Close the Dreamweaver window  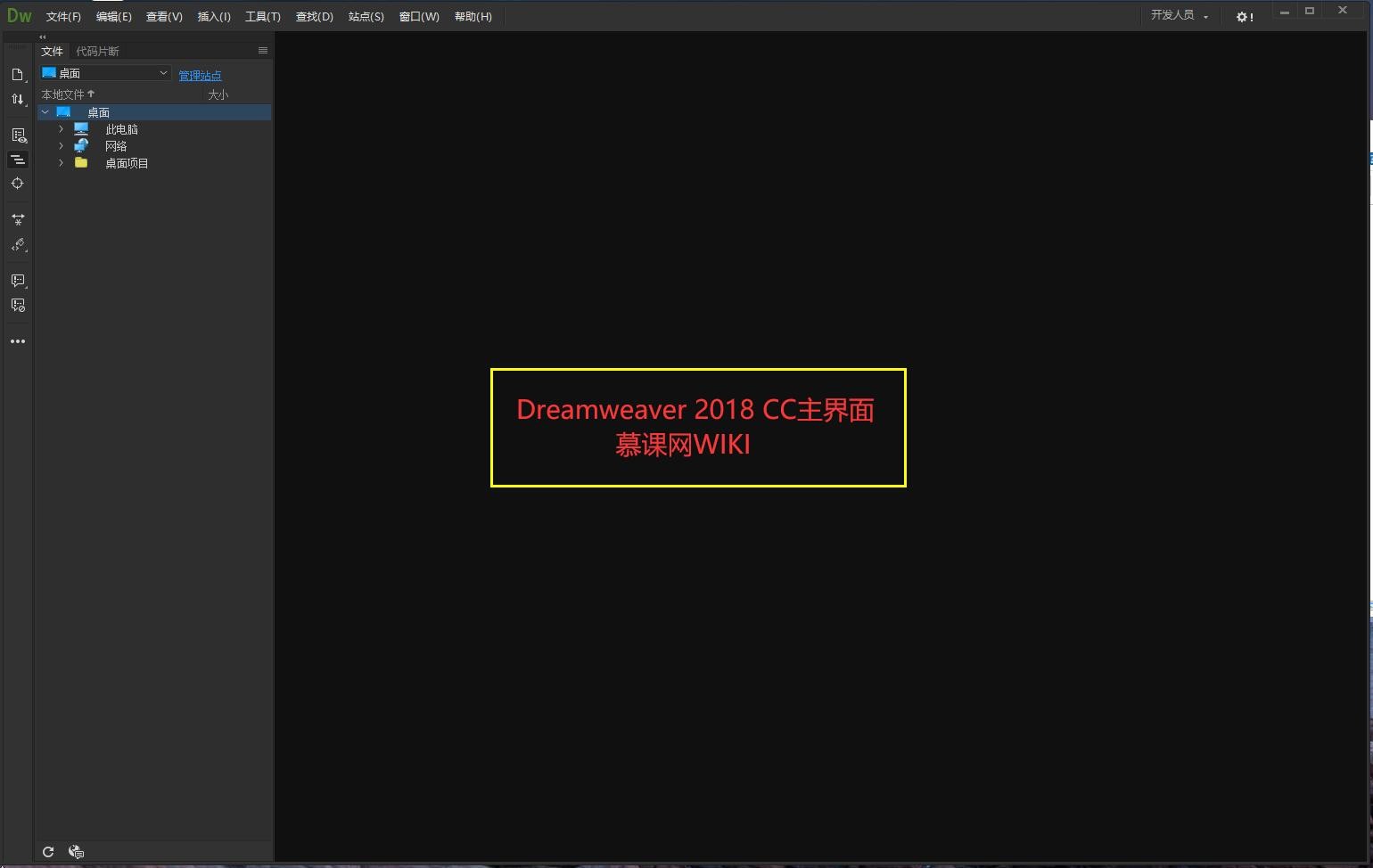click(x=1343, y=11)
